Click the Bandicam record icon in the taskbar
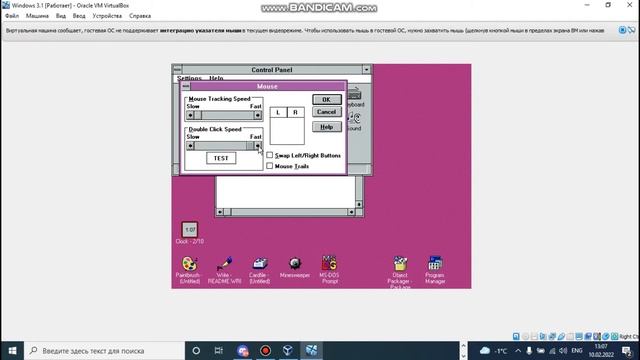640x360 pixels. point(265,351)
